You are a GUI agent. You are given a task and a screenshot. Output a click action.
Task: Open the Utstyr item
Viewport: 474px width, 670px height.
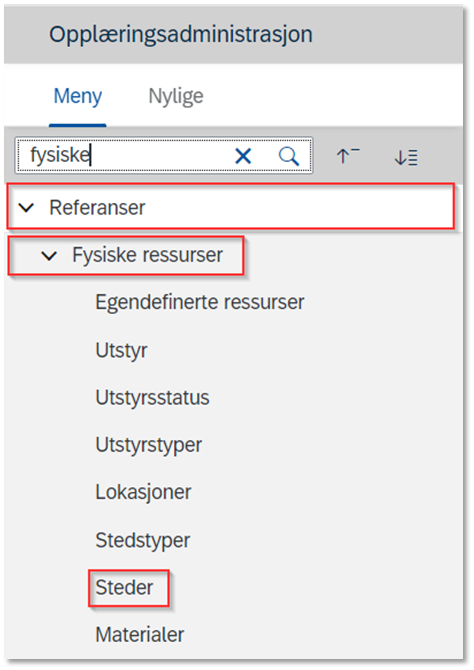click(x=121, y=350)
